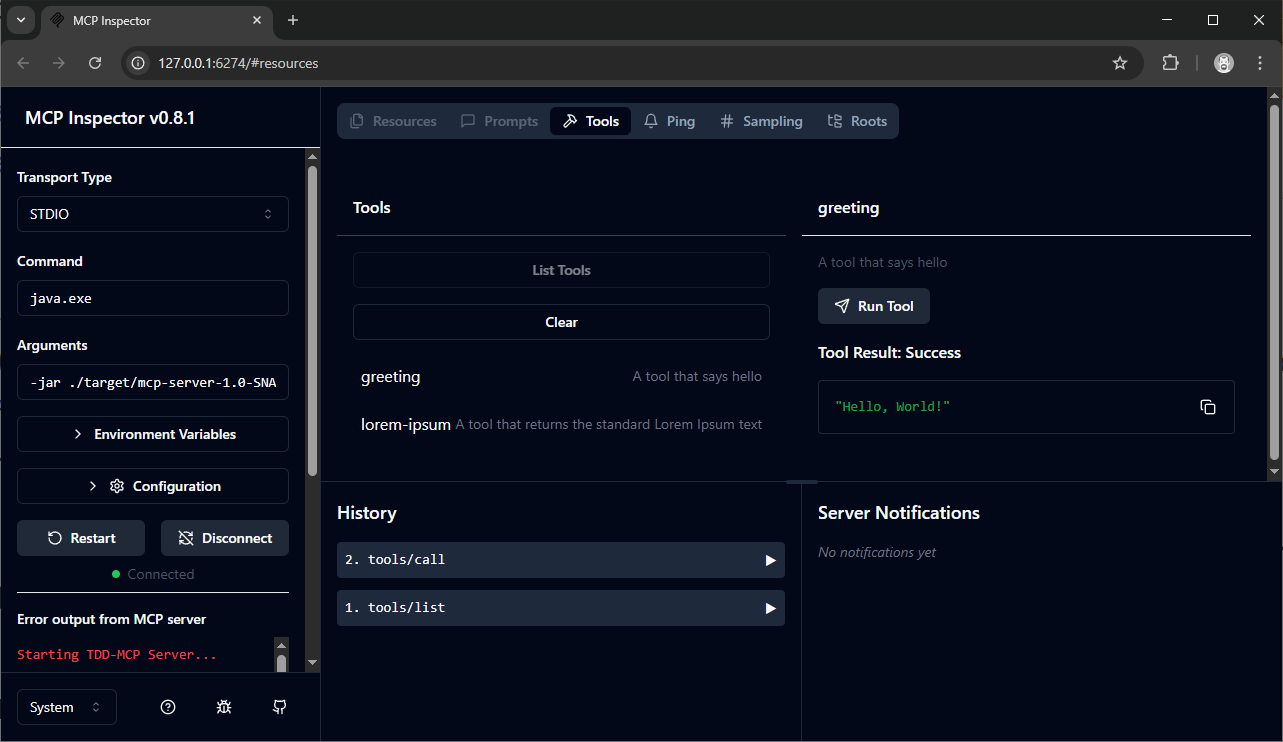
Task: Open the GitHub repository icon
Action: (x=280, y=707)
